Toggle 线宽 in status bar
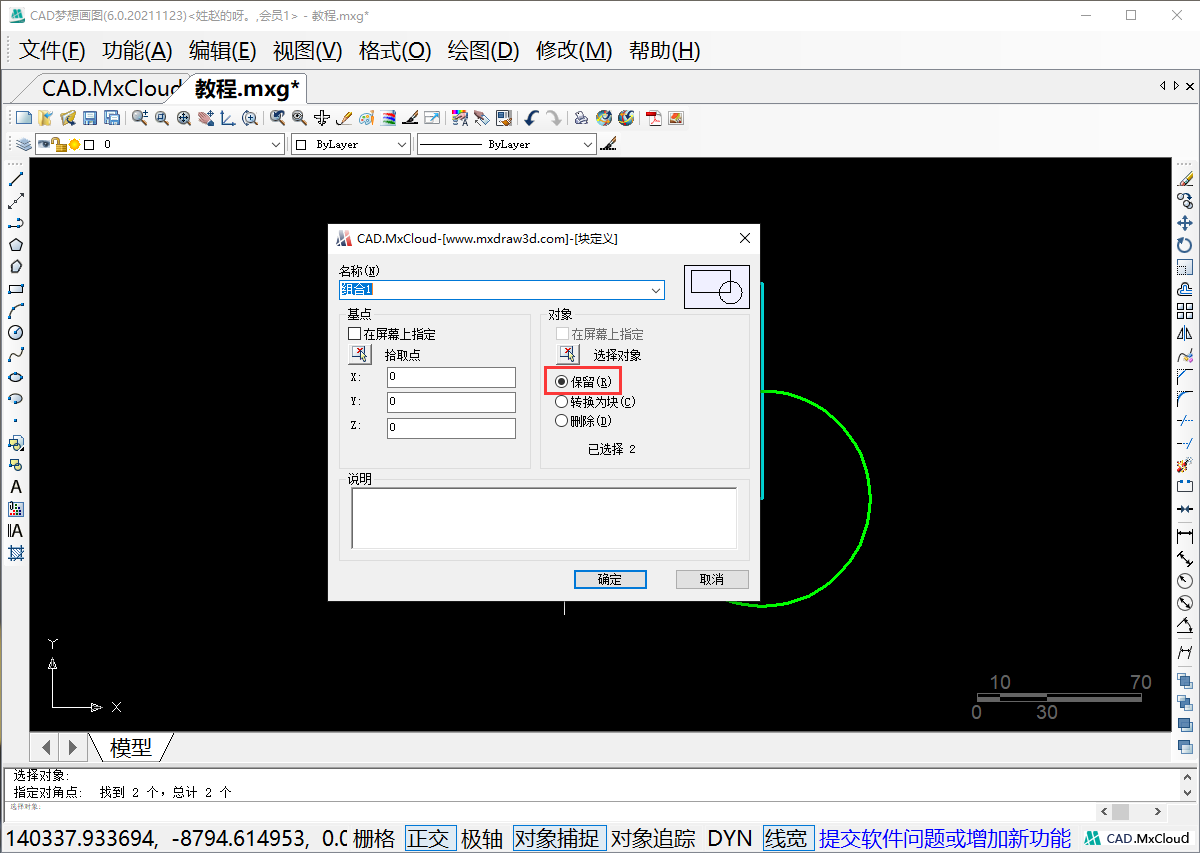 787,839
